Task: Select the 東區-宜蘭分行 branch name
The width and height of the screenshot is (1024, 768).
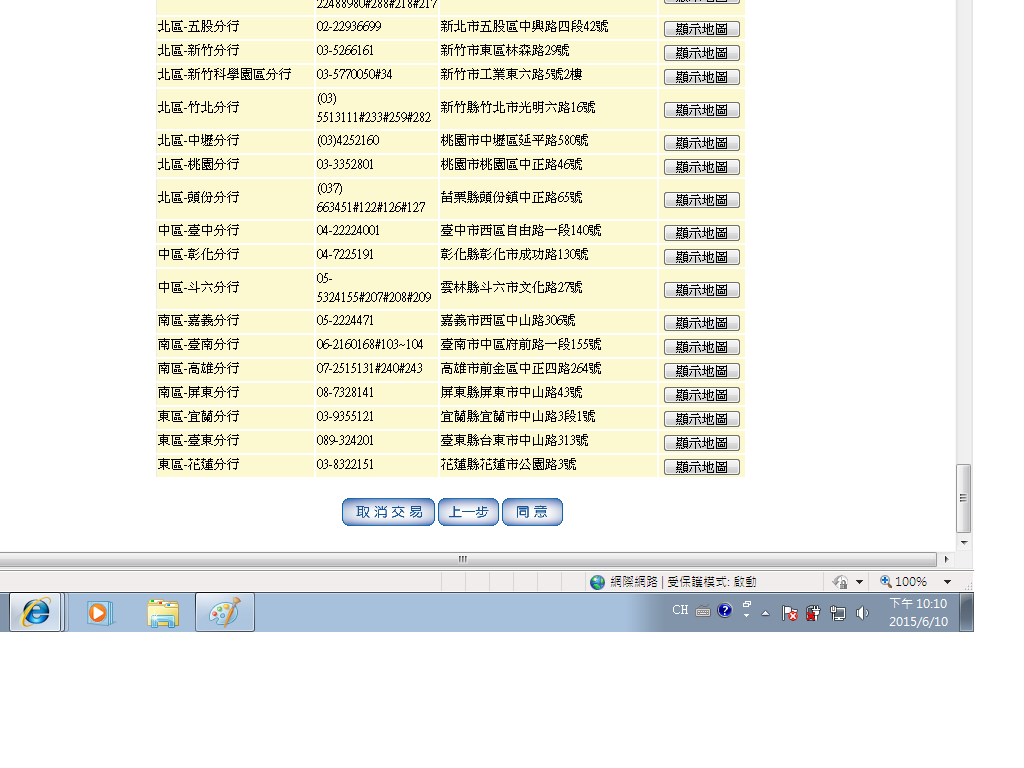Action: [199, 417]
